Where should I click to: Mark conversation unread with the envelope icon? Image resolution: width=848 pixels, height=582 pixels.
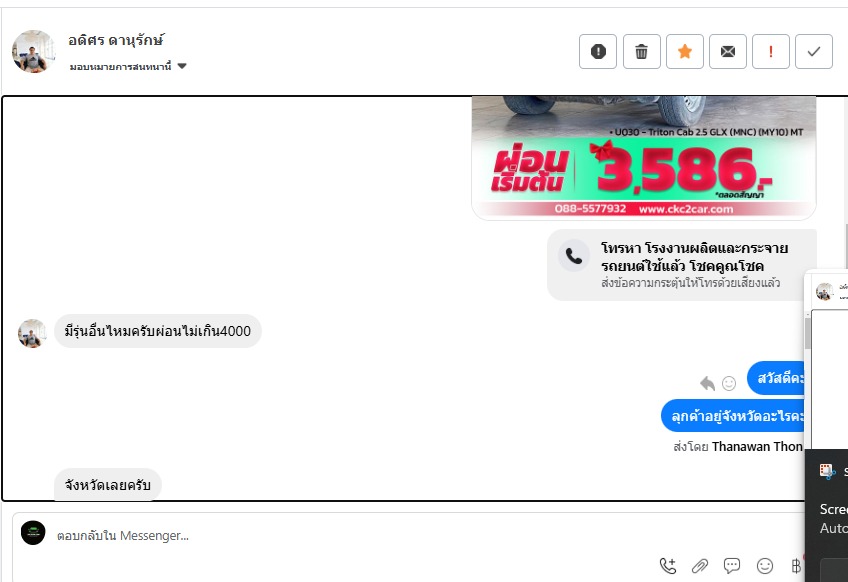click(728, 51)
